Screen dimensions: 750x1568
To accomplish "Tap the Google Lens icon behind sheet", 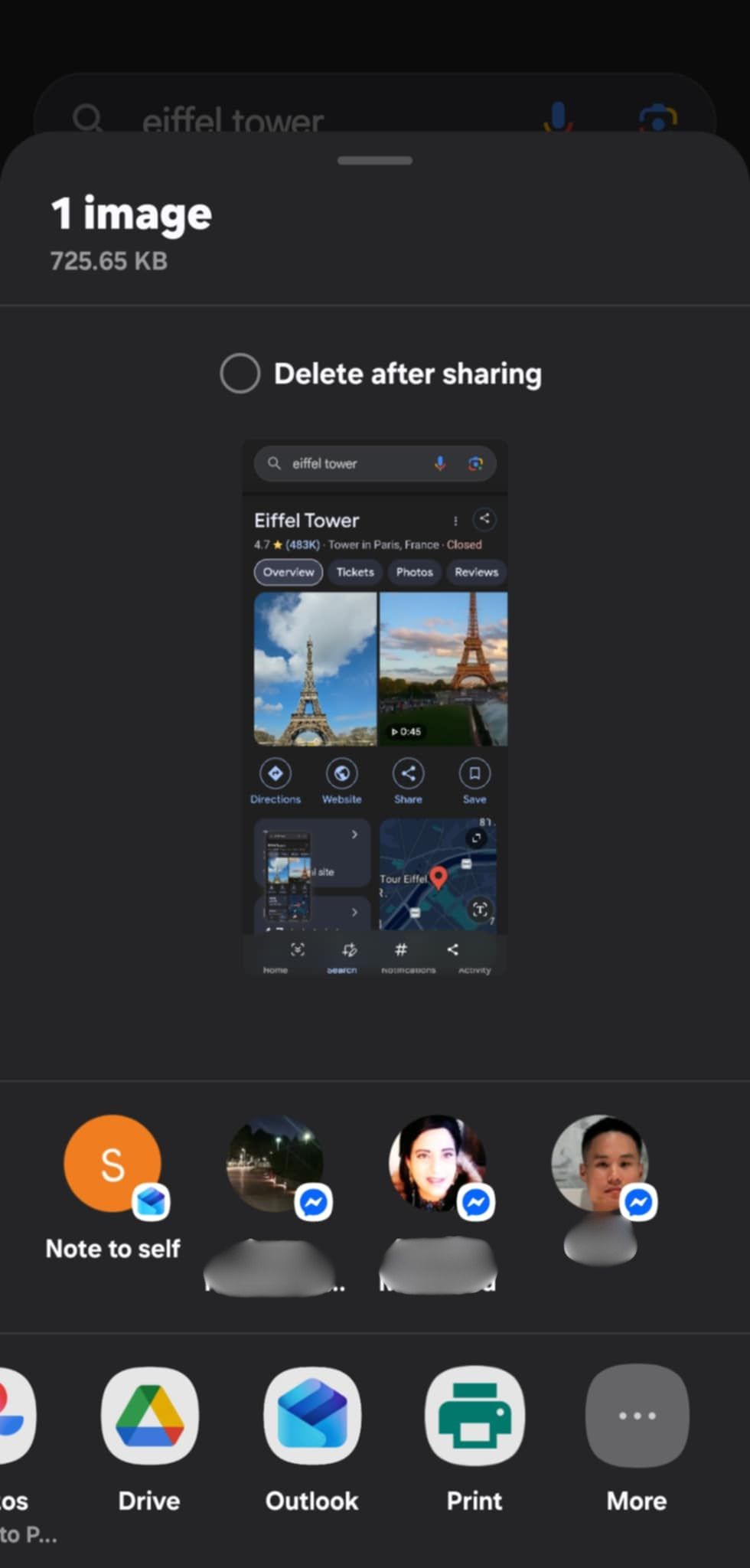I will [x=657, y=119].
